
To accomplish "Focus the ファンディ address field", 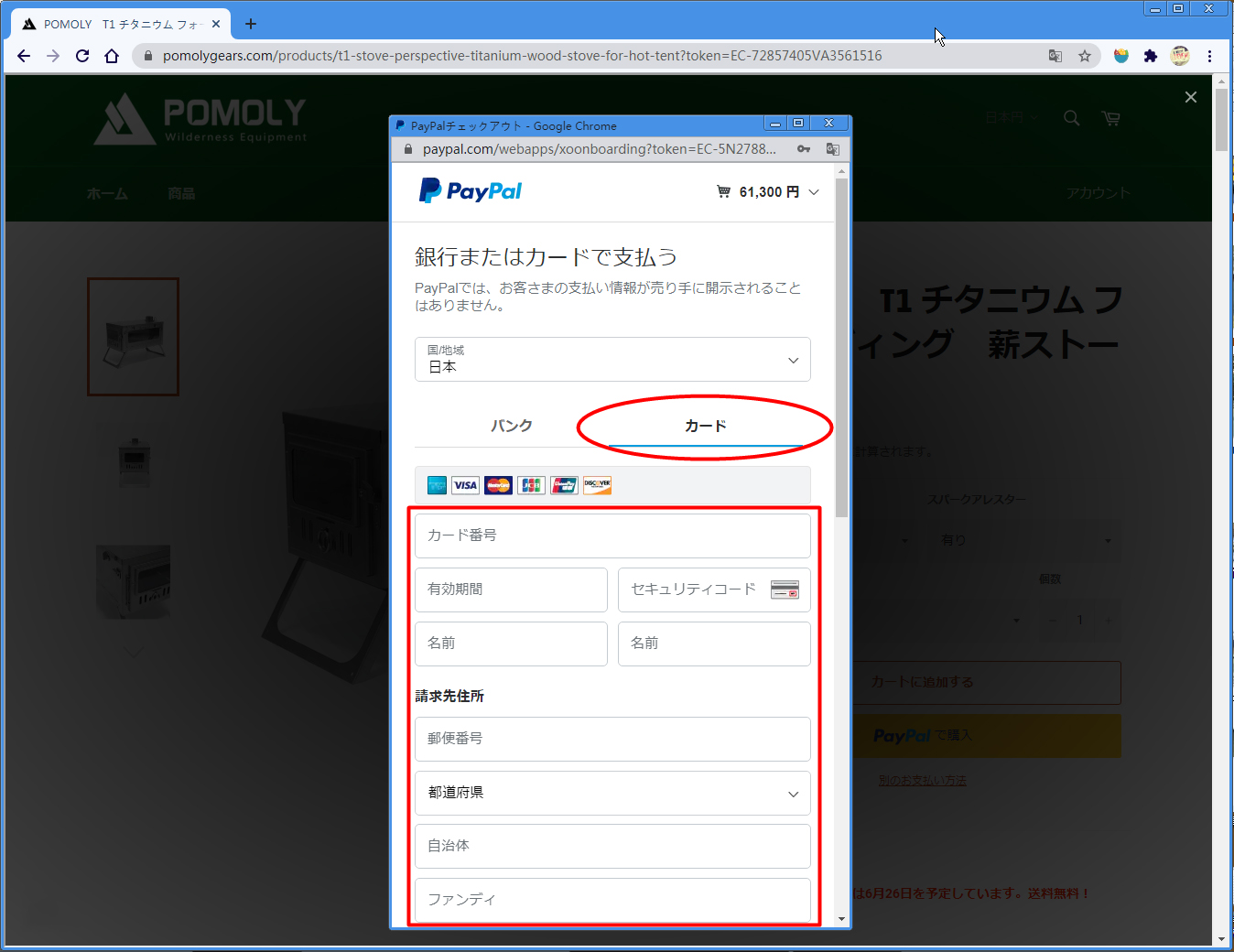I will tap(612, 900).
